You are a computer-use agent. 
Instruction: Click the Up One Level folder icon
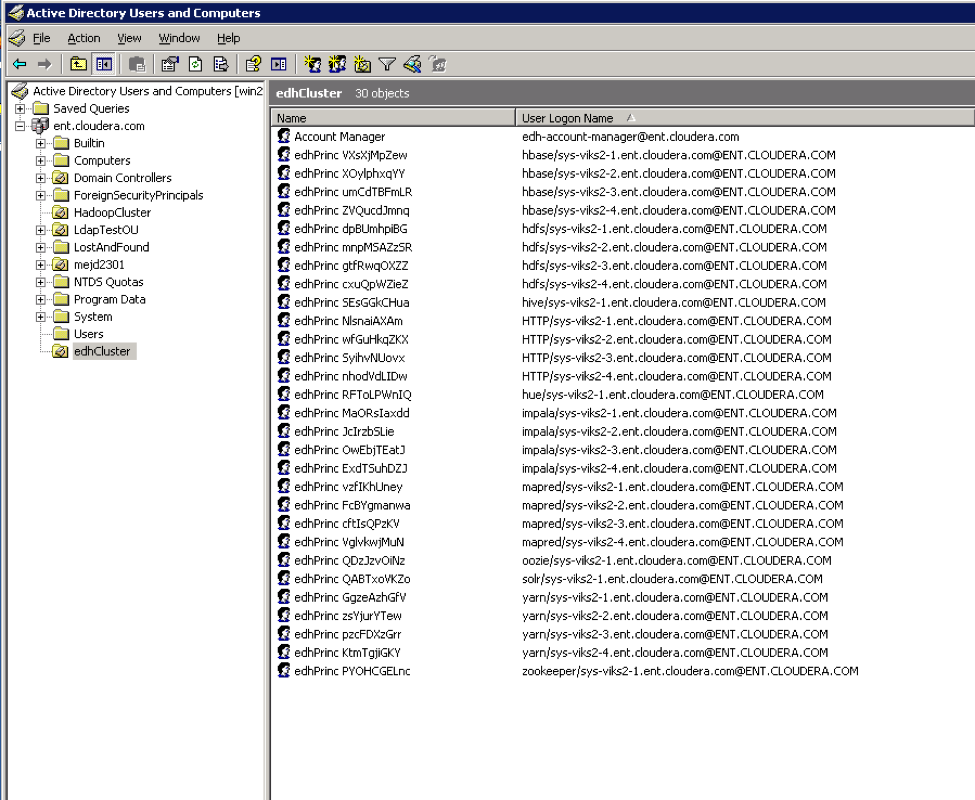tap(79, 64)
